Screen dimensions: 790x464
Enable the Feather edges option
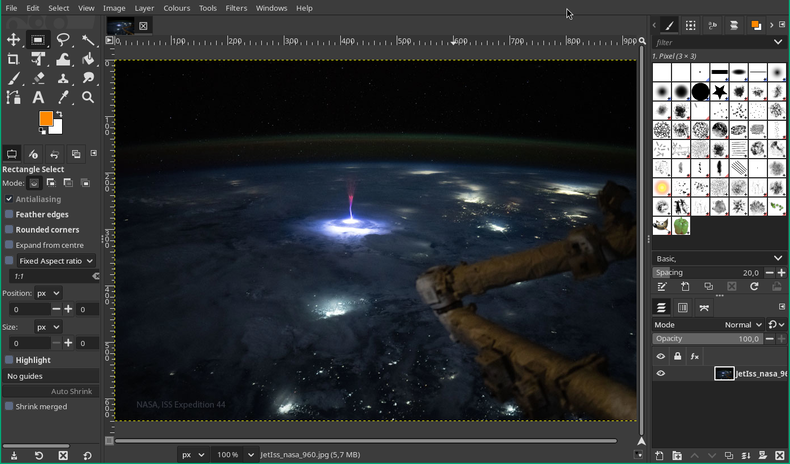(x=9, y=214)
